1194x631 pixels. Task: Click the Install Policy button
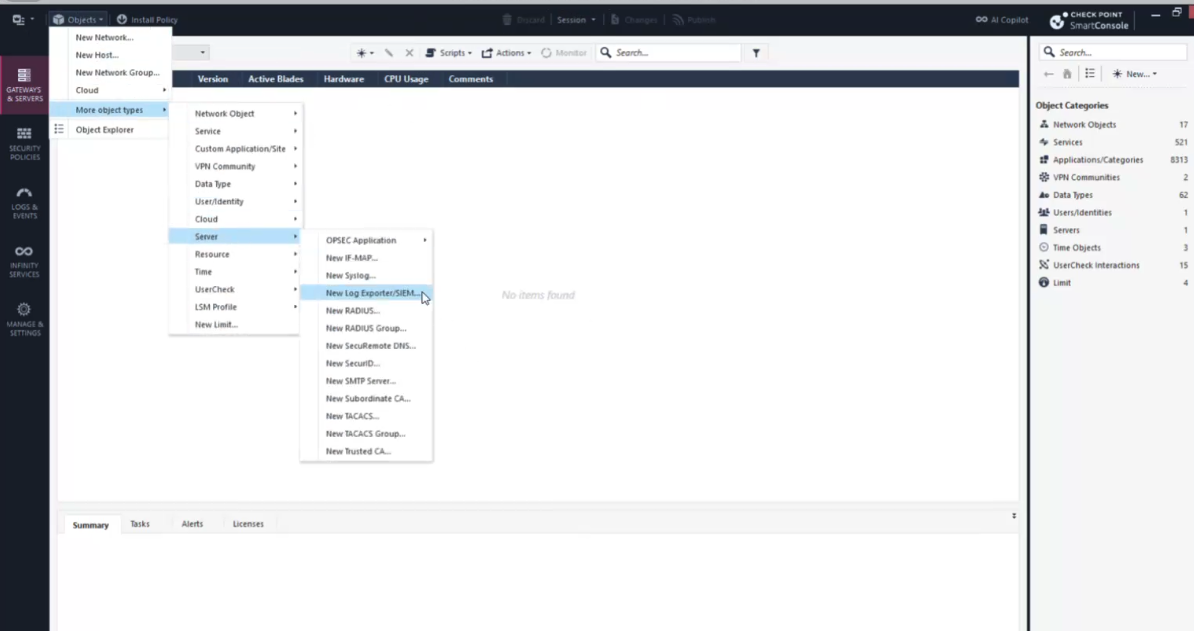pos(147,20)
